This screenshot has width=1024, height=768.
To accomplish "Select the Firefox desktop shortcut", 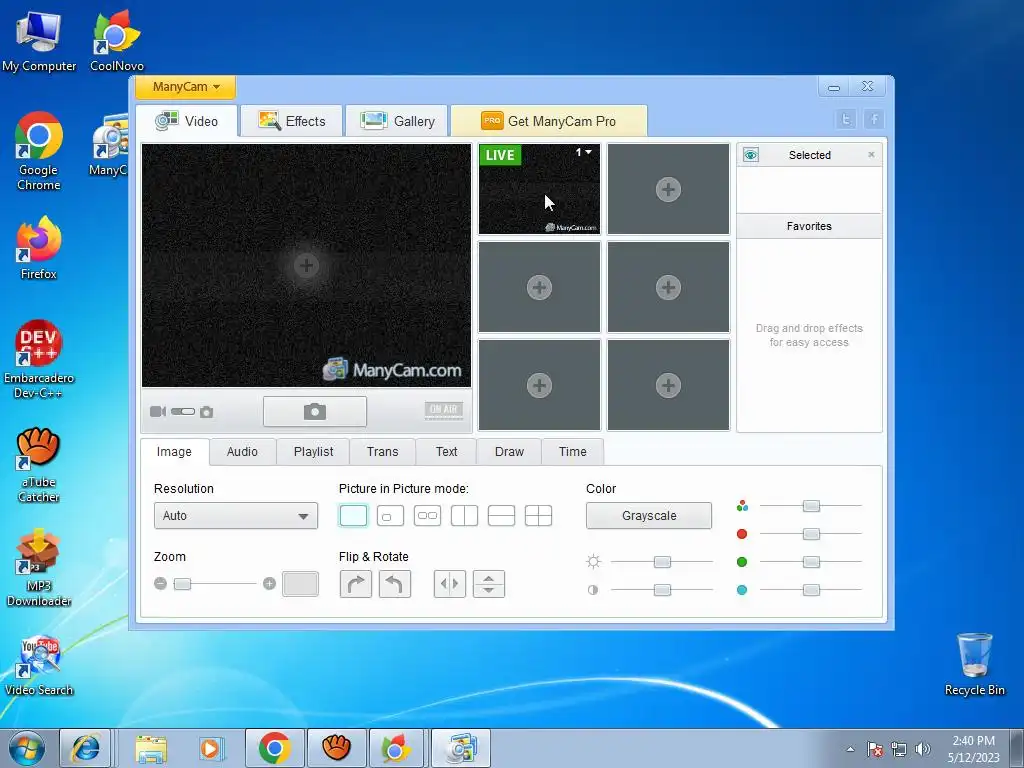I will click(39, 248).
